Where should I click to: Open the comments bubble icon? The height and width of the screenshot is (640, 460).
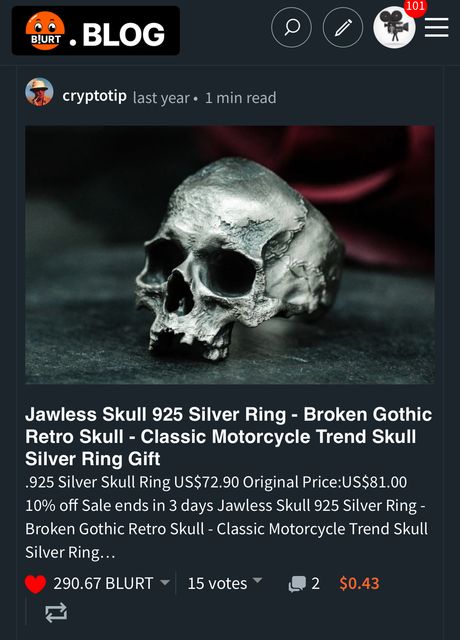pyautogui.click(x=297, y=584)
